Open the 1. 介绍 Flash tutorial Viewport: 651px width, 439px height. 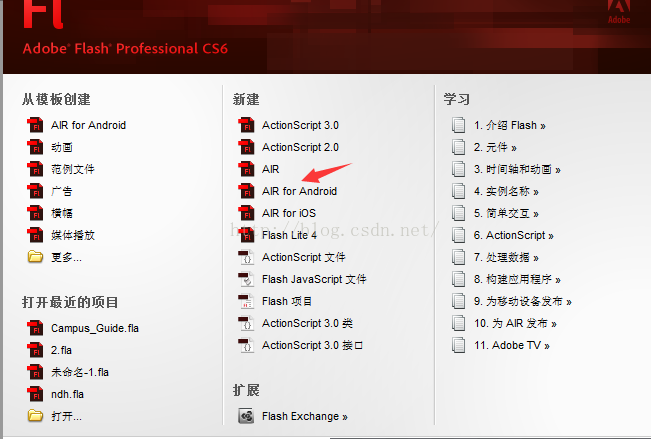[510, 125]
